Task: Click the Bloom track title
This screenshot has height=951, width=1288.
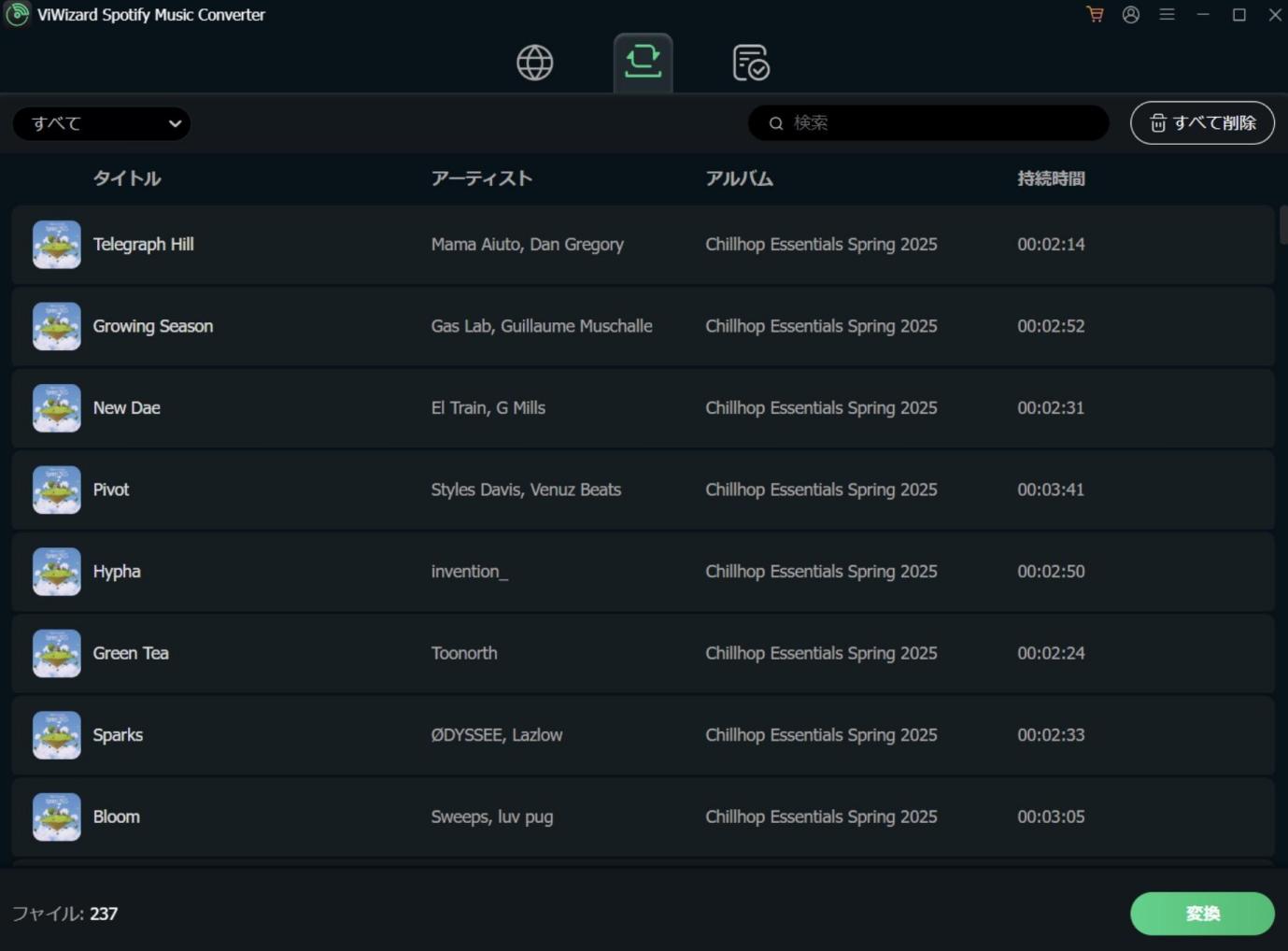Action: tap(116, 816)
